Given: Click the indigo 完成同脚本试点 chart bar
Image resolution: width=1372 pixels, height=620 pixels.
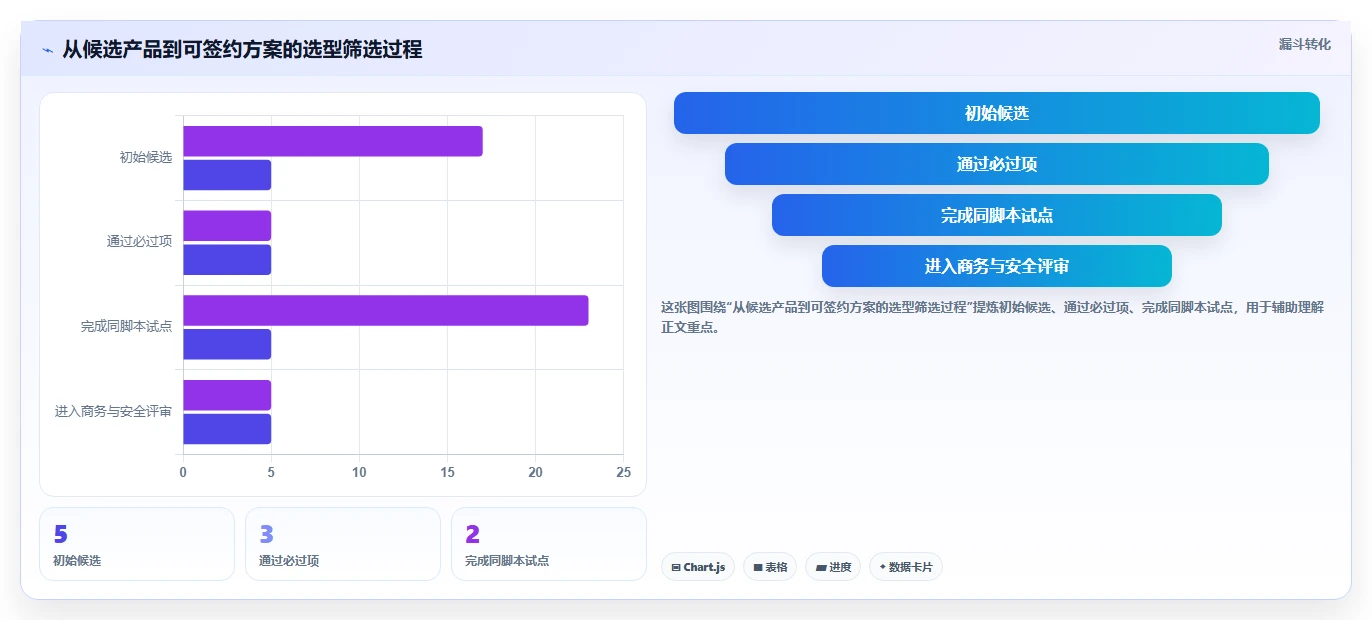Looking at the screenshot, I should click(x=227, y=344).
